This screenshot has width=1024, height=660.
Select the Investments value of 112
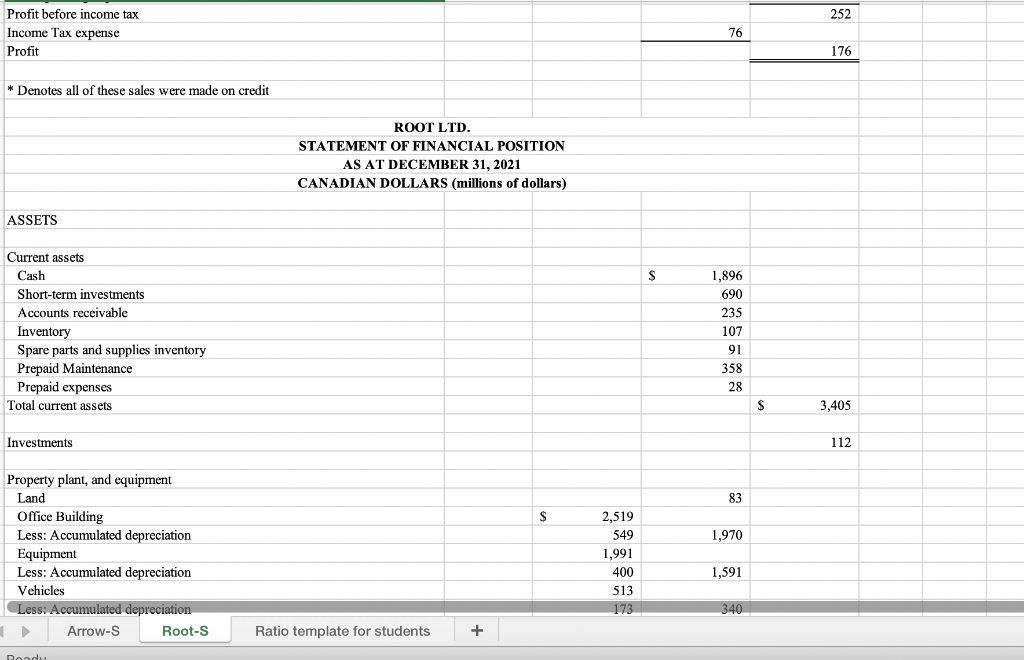click(837, 442)
